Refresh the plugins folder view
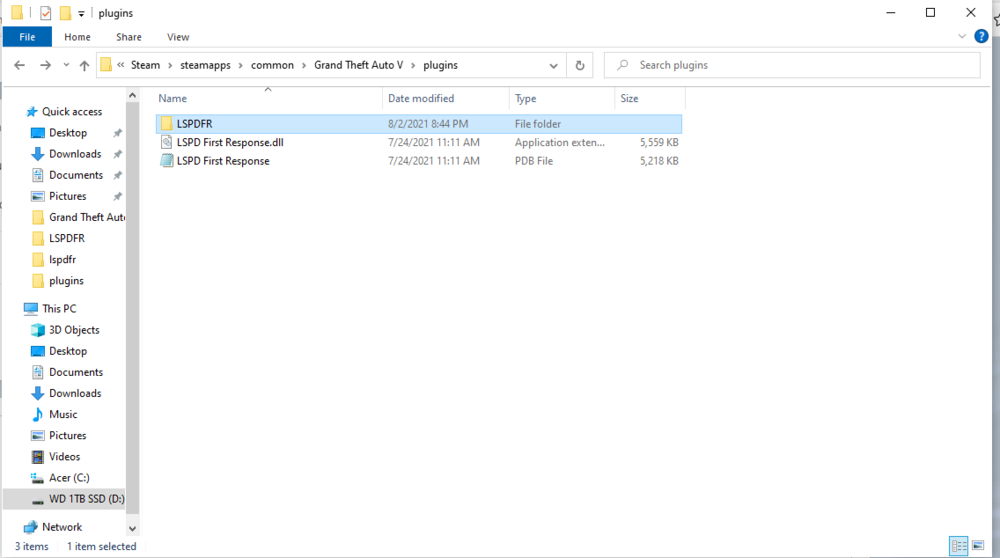The height and width of the screenshot is (558, 1000). pos(580,65)
